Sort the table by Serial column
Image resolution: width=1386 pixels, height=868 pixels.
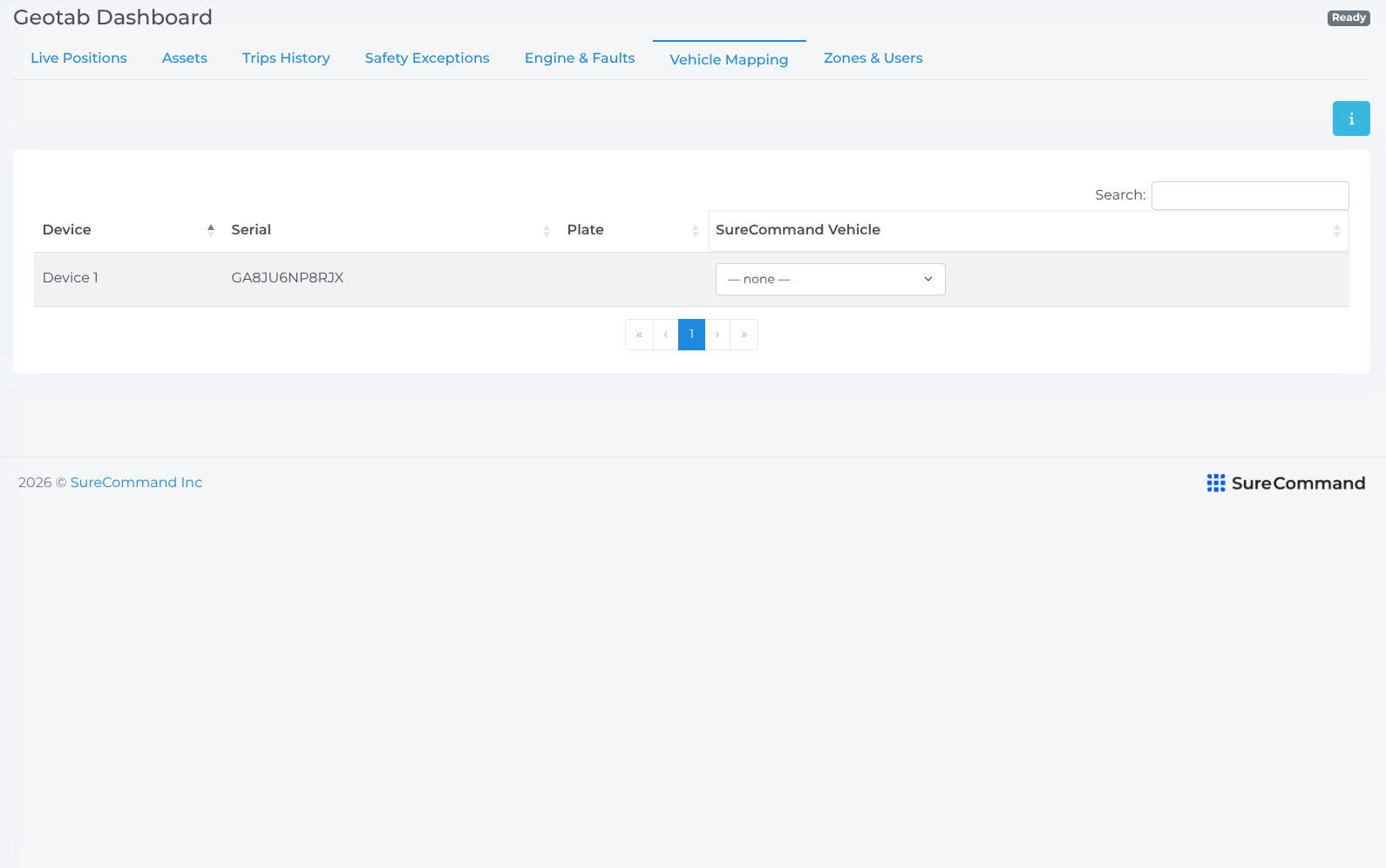point(391,230)
